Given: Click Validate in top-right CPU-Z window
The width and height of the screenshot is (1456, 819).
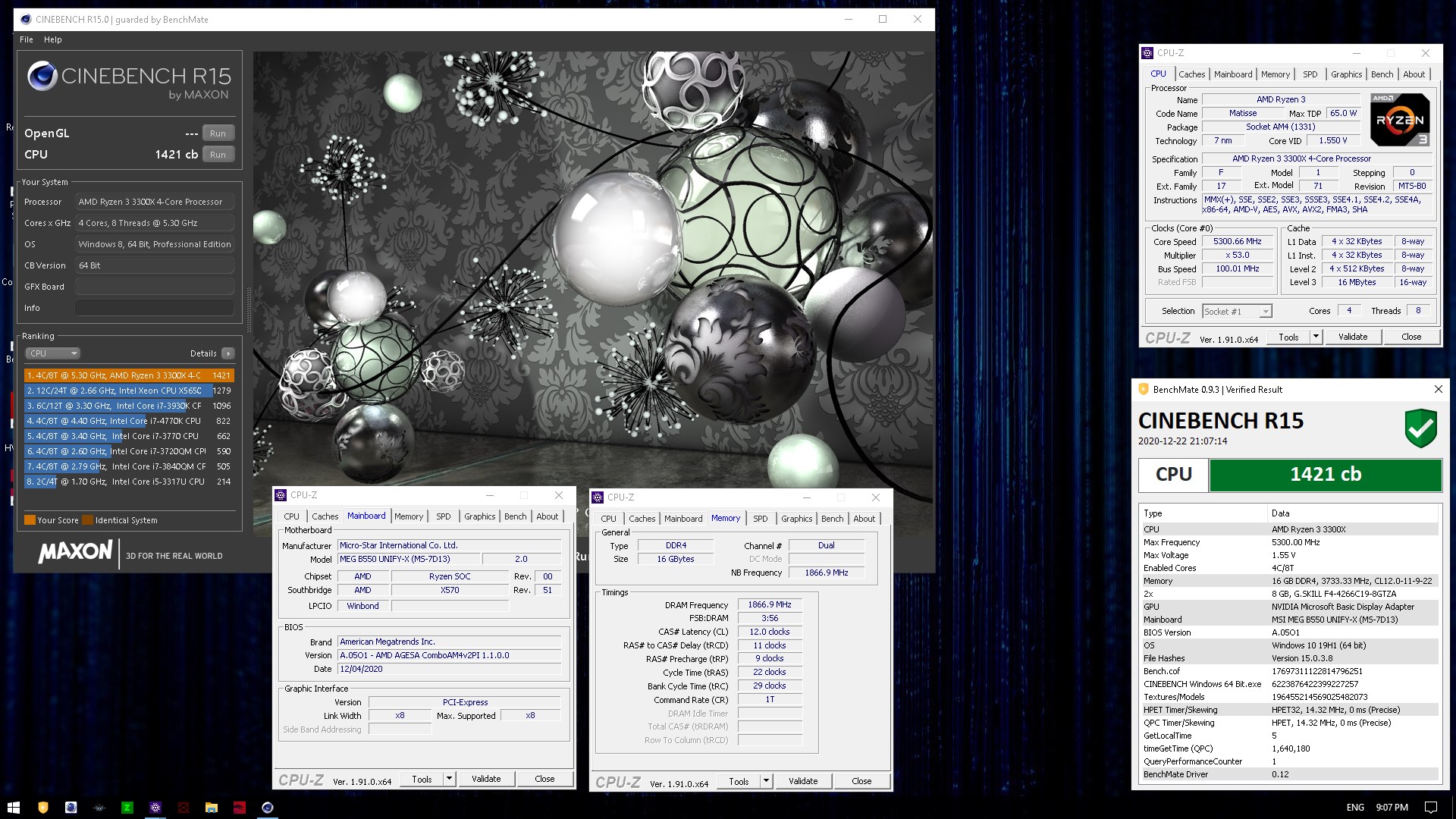Looking at the screenshot, I should point(1352,337).
